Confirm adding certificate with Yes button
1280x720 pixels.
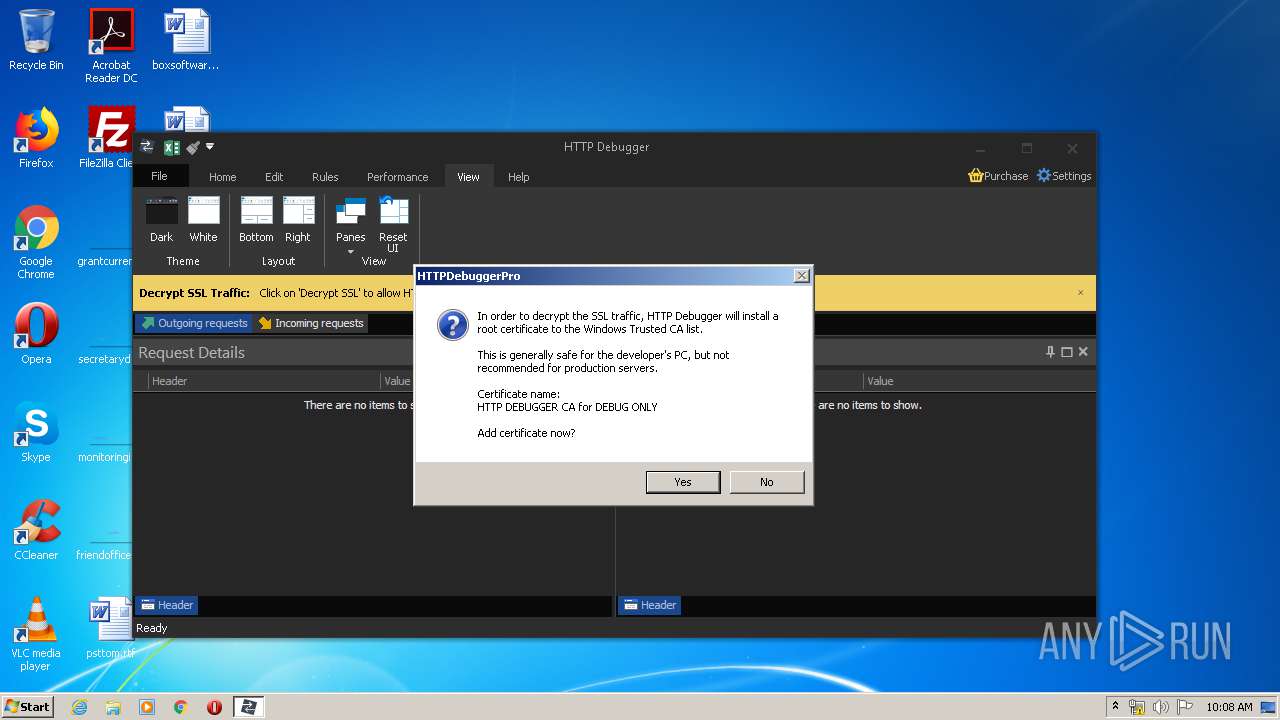tap(683, 482)
